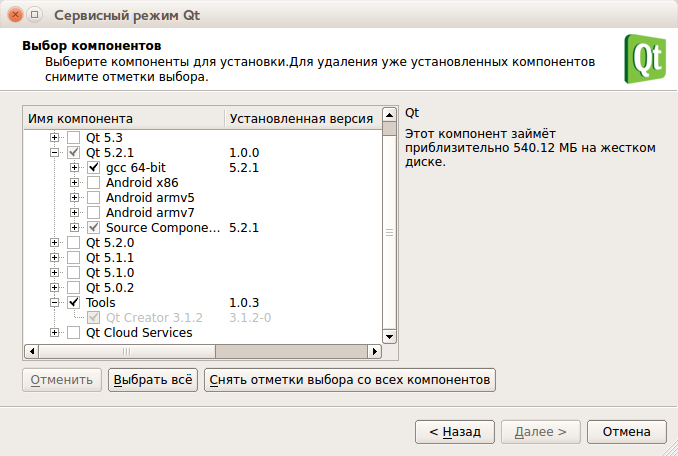
Task: Select the 'Source Compone...' row label
Action: pos(163,227)
